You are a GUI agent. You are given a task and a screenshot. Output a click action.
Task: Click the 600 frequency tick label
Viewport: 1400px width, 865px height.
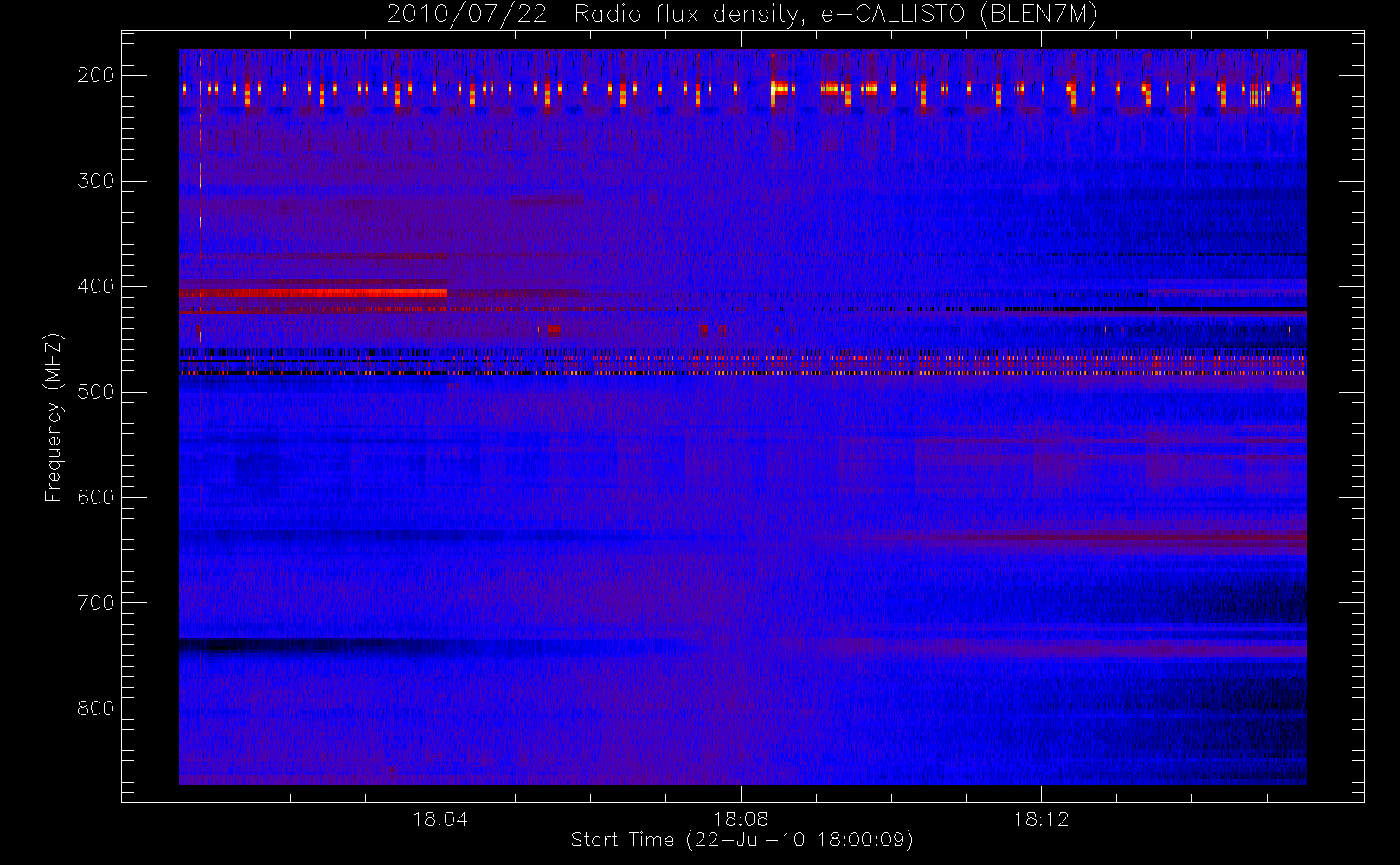coord(96,497)
